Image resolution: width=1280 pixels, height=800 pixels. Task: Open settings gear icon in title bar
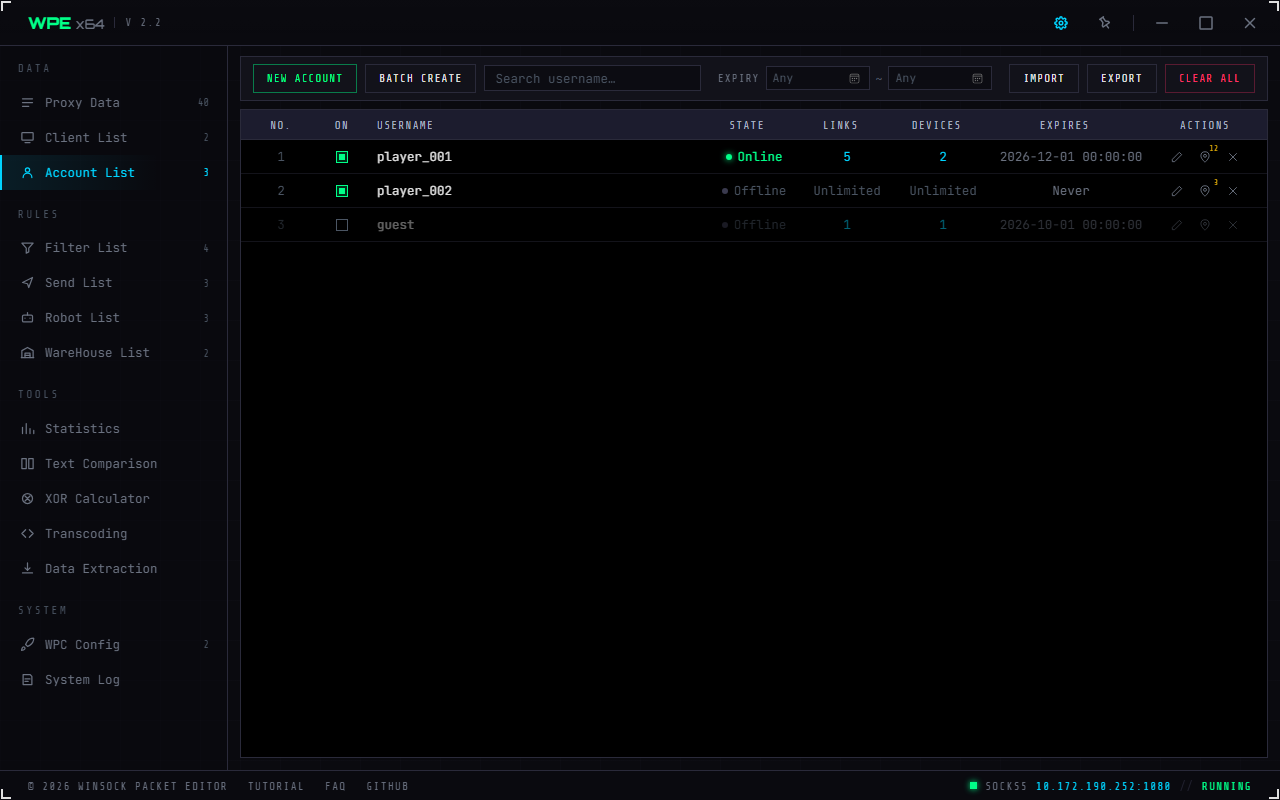[1061, 23]
